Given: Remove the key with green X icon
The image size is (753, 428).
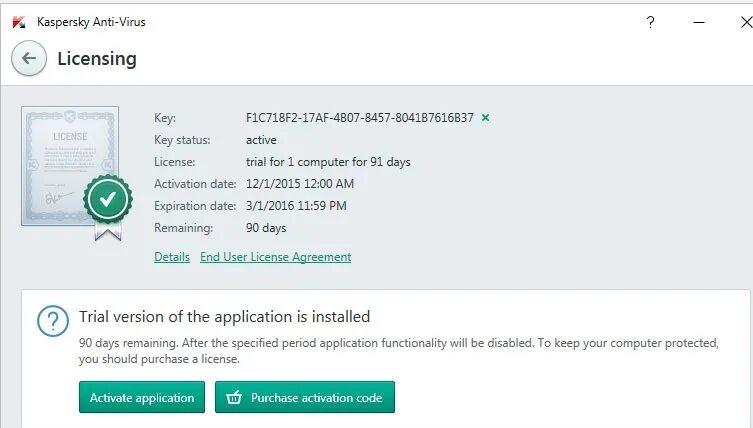Looking at the screenshot, I should tap(486, 117).
